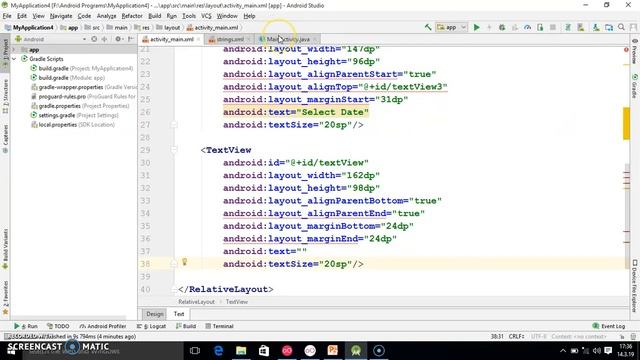Open SDK Manager download icon
This screenshot has width=640, height=360.
[x=596, y=27]
